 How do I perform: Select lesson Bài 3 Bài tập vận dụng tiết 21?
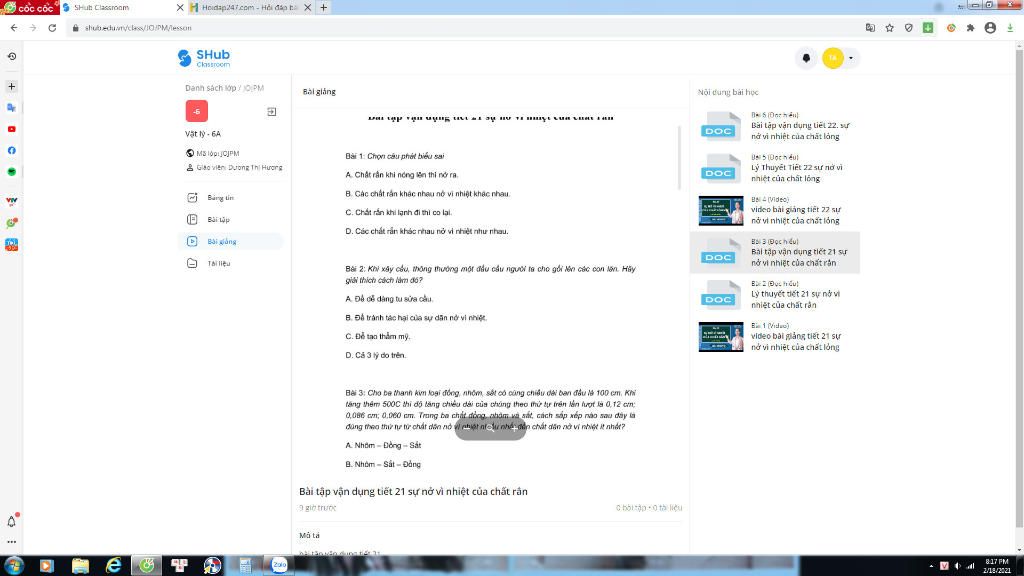(x=775, y=252)
